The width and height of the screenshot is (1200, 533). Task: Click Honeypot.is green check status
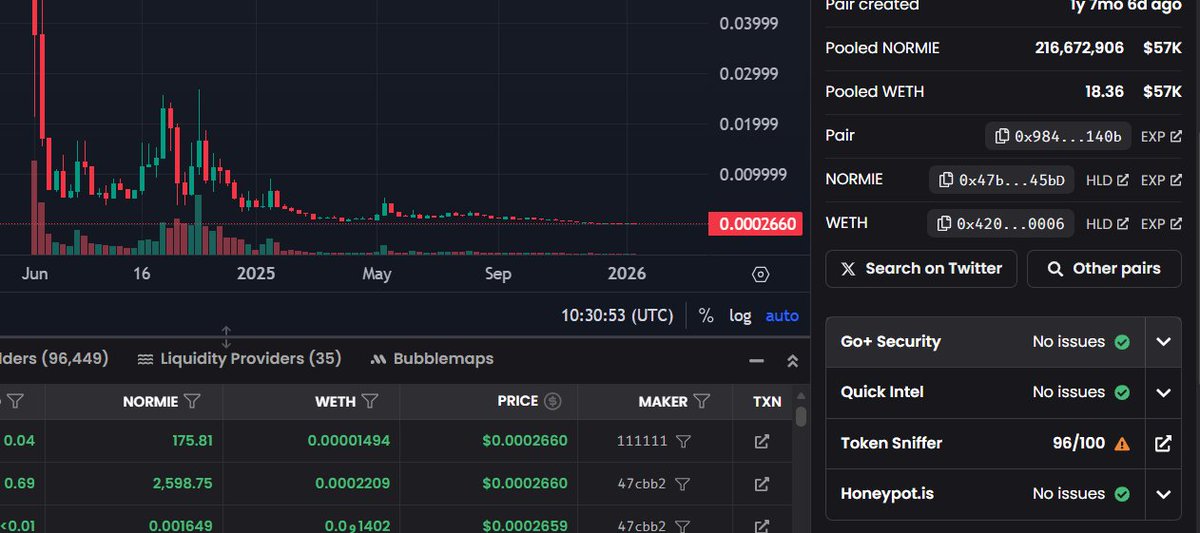click(x=1122, y=494)
